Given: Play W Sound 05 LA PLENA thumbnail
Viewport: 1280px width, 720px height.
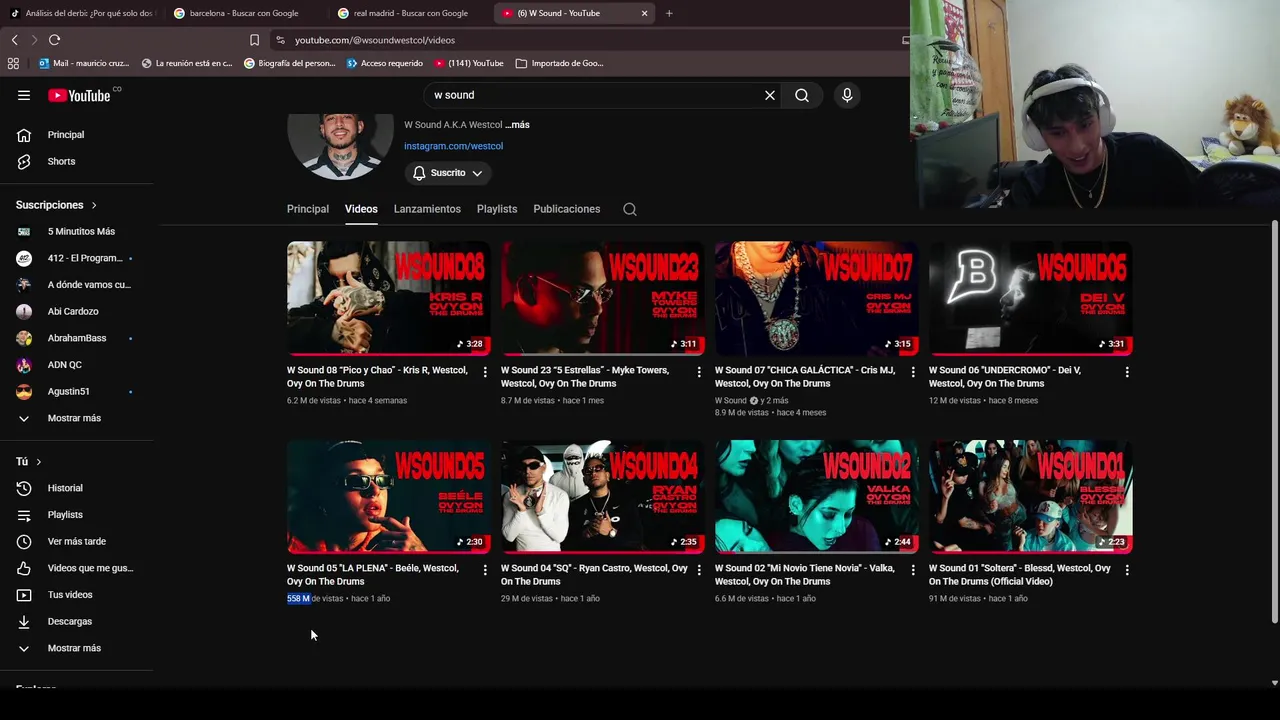Looking at the screenshot, I should (388, 497).
